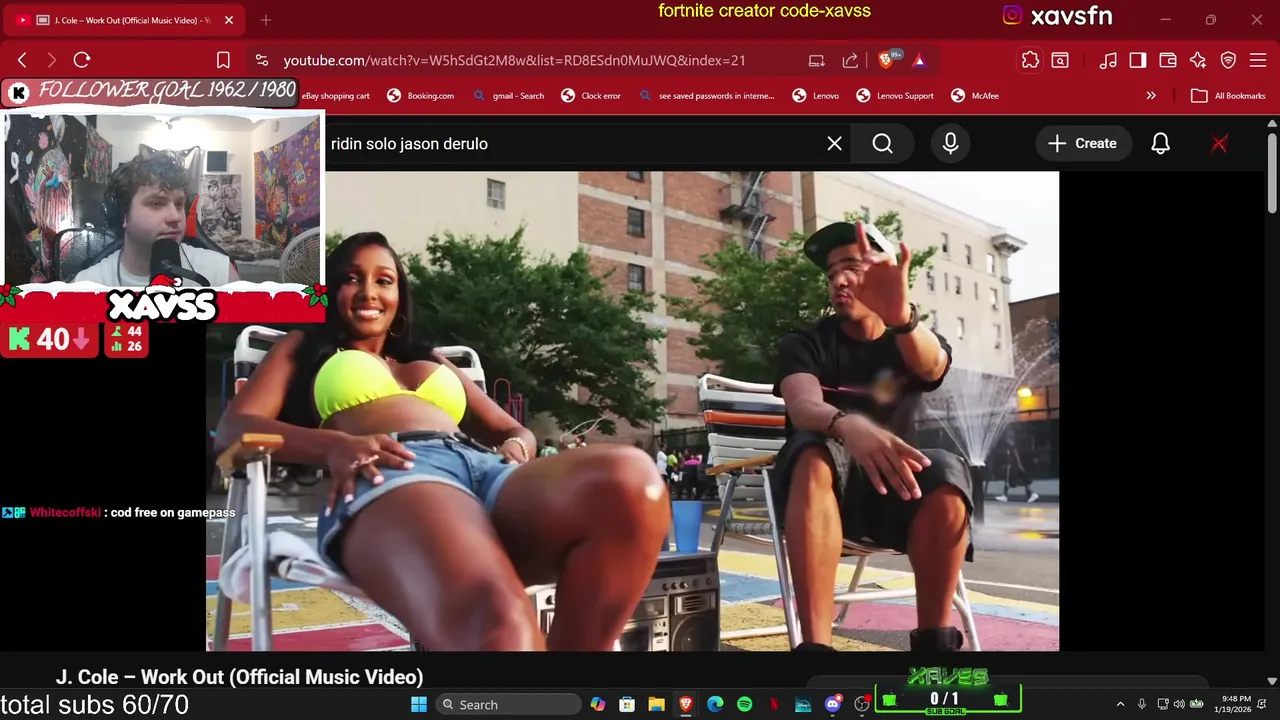This screenshot has width=1280, height=720.
Task: Open Spotify from taskbar
Action: coord(744,705)
